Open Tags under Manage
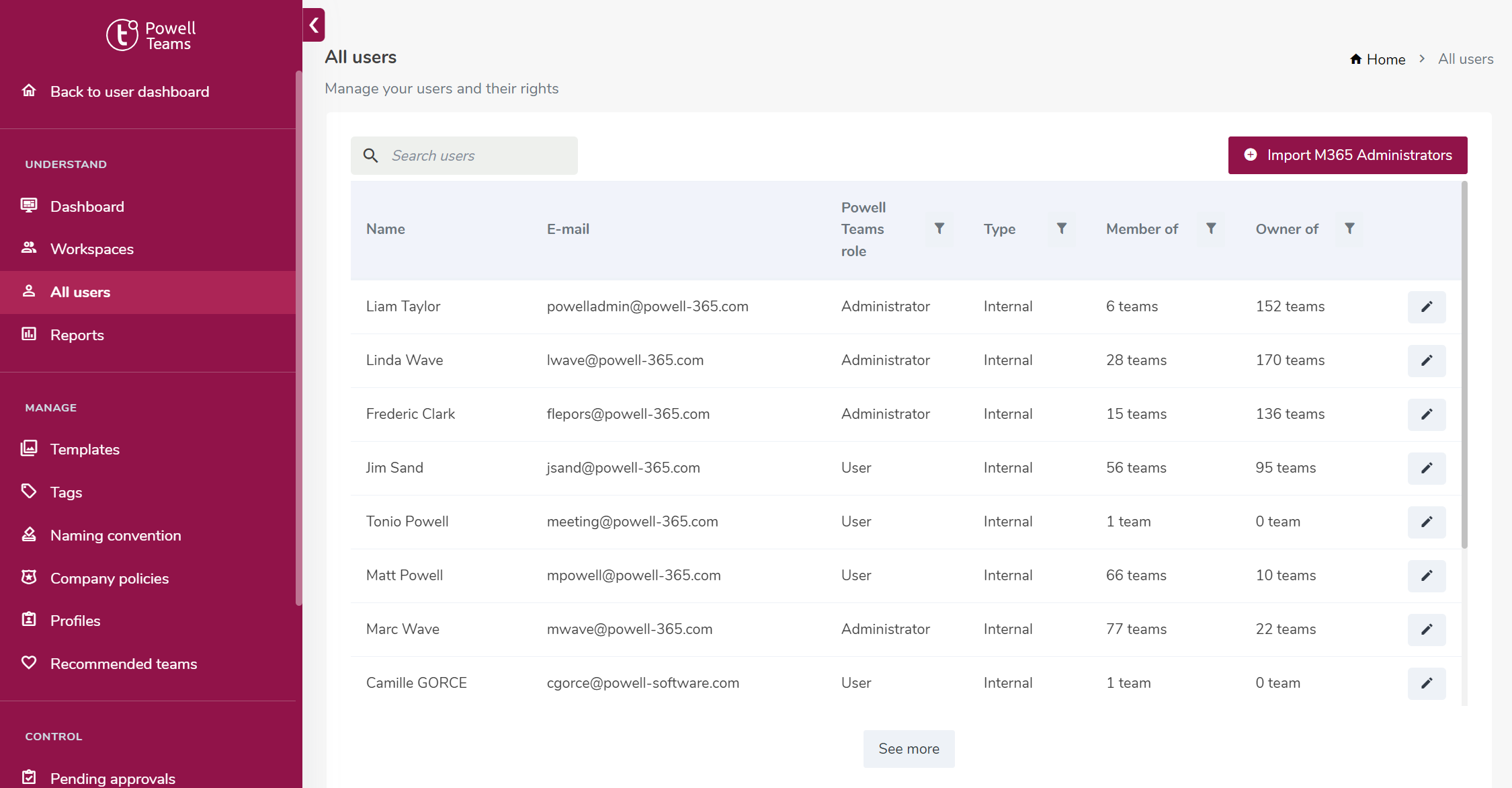1512x788 pixels. pos(148,492)
